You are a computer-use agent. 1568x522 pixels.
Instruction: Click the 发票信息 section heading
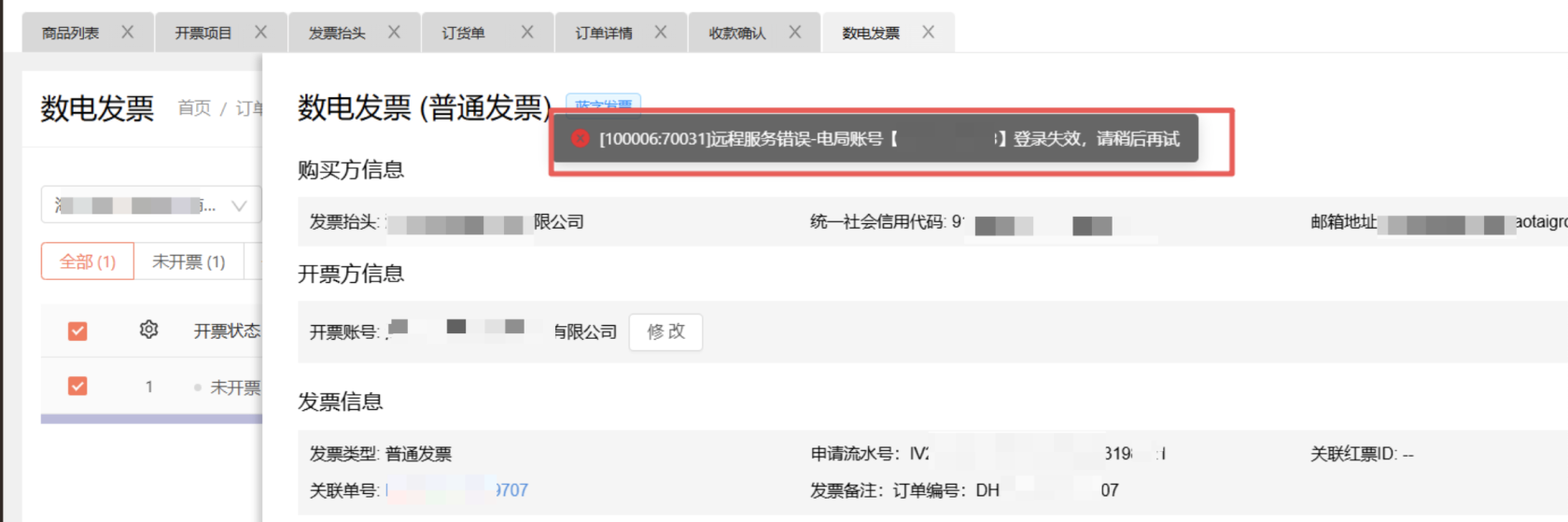coord(341,402)
